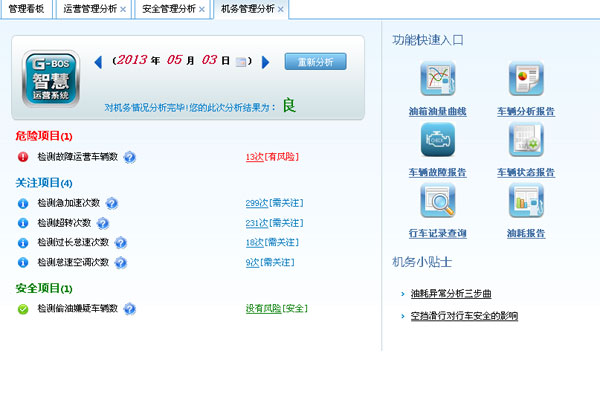
Task: Click help icon beside 检测偷油嫌疑车辆数
Action: (x=130, y=309)
